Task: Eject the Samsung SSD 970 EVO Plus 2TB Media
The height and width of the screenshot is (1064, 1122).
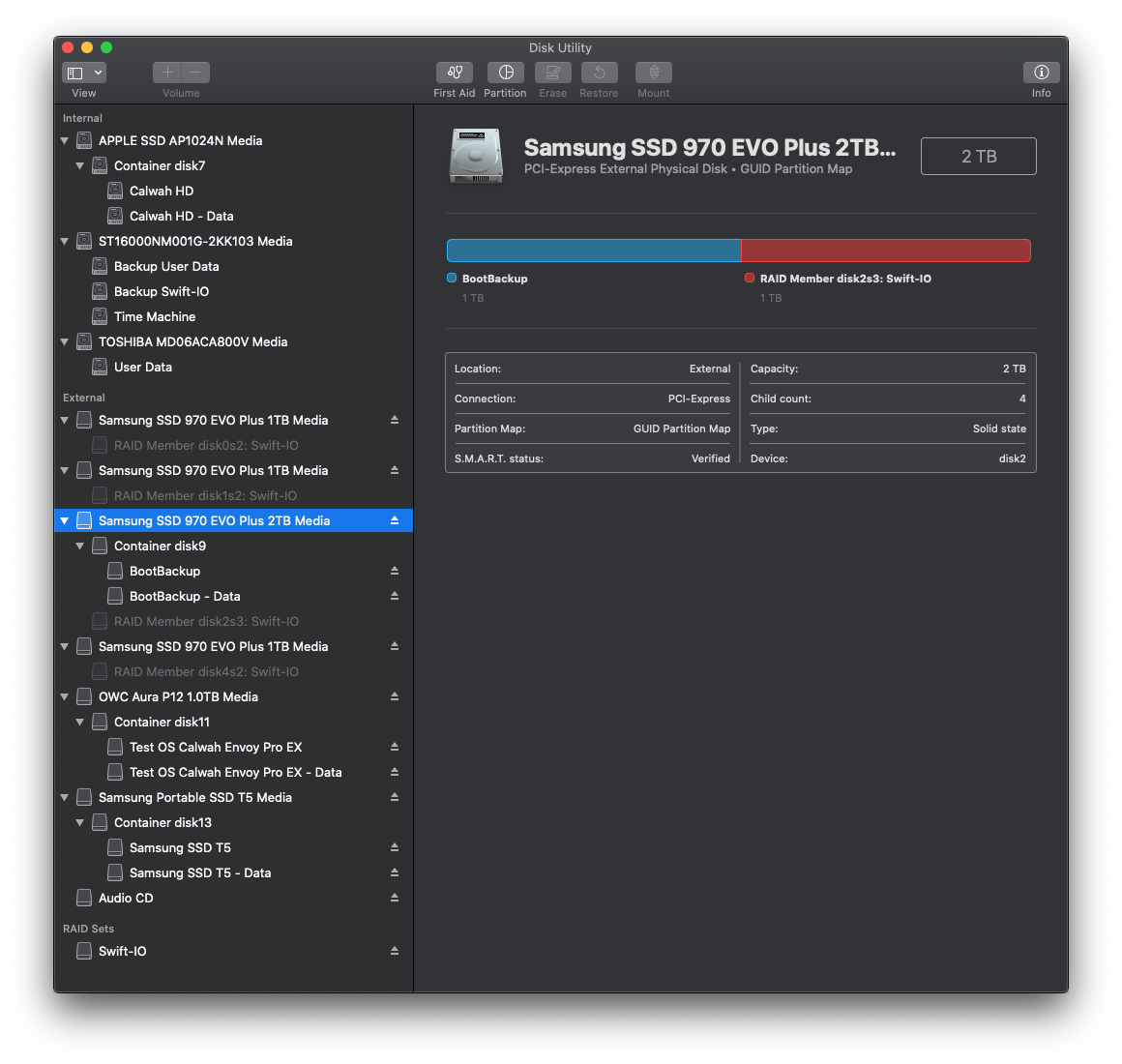Action: tap(395, 521)
